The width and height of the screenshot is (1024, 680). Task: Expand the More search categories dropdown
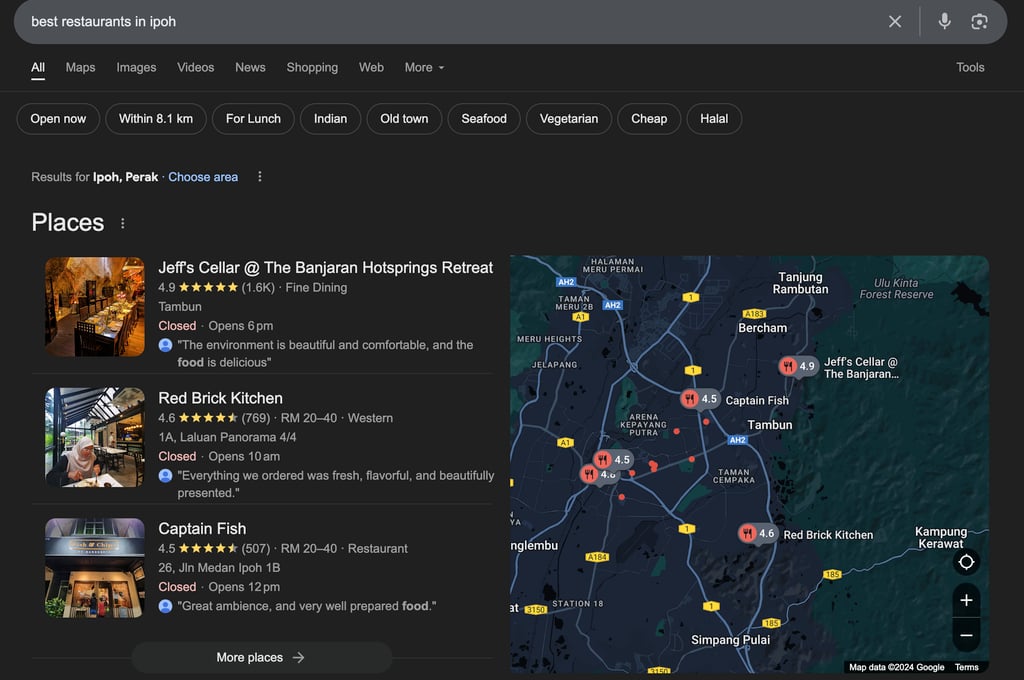pyautogui.click(x=424, y=67)
